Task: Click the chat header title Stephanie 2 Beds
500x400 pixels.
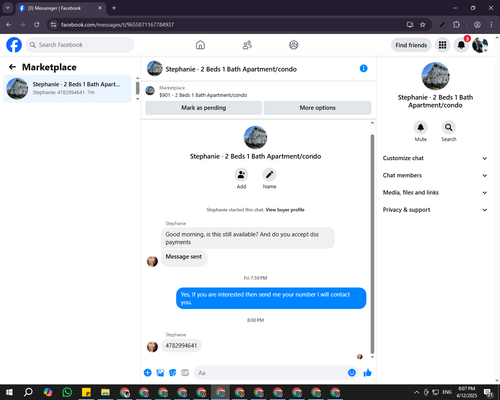Action: [x=231, y=69]
